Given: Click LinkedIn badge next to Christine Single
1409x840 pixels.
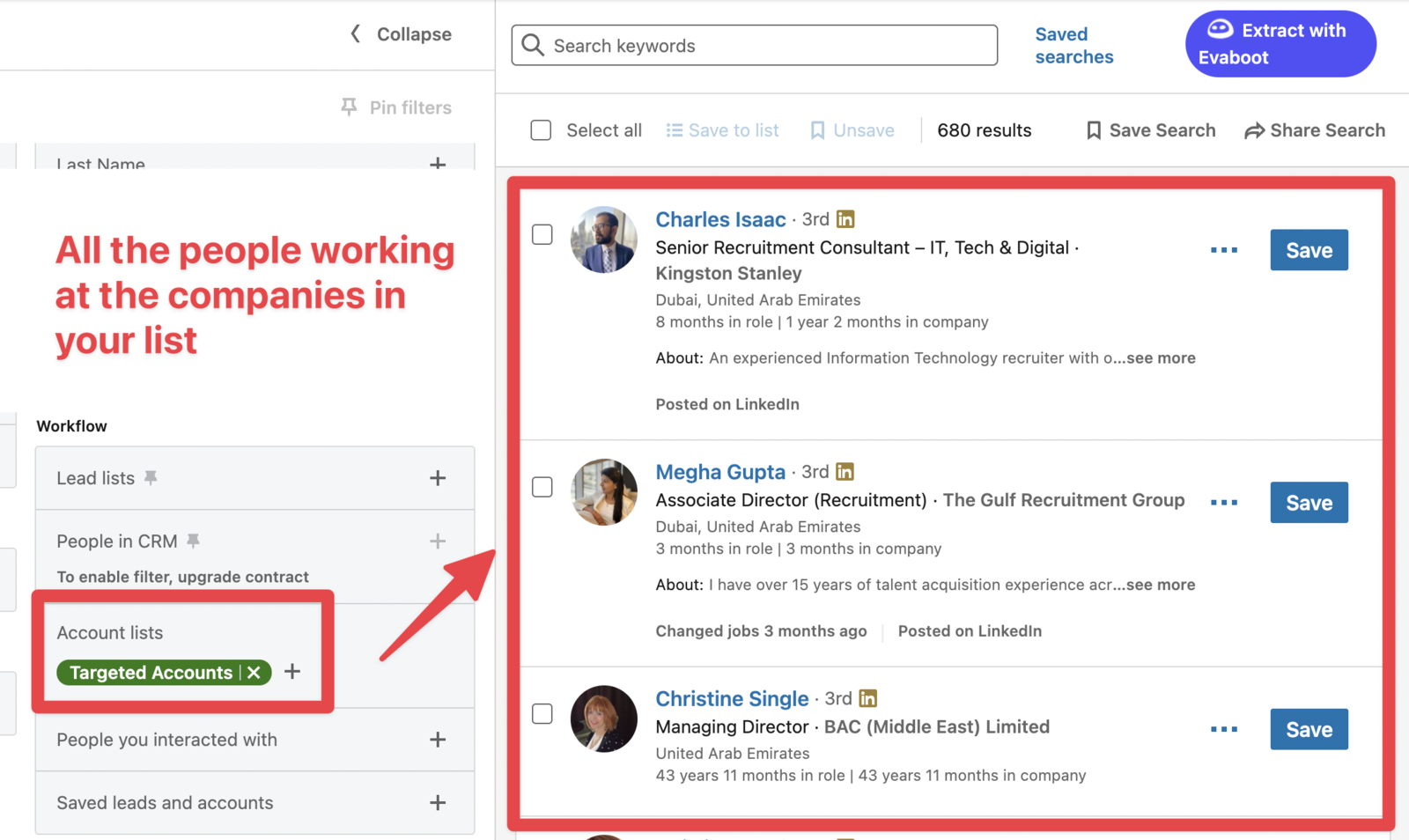Looking at the screenshot, I should pyautogui.click(x=867, y=698).
